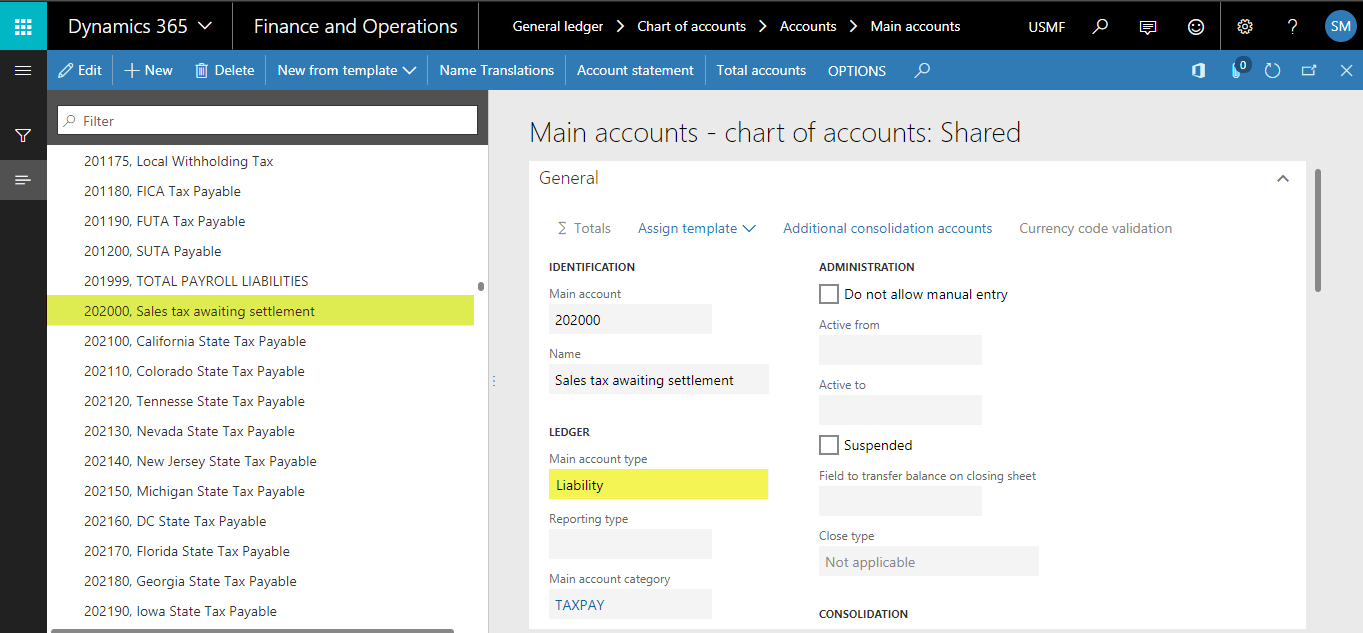Select 202130, Nevada State Tax Payable
This screenshot has width=1363, height=633.
click(261, 431)
